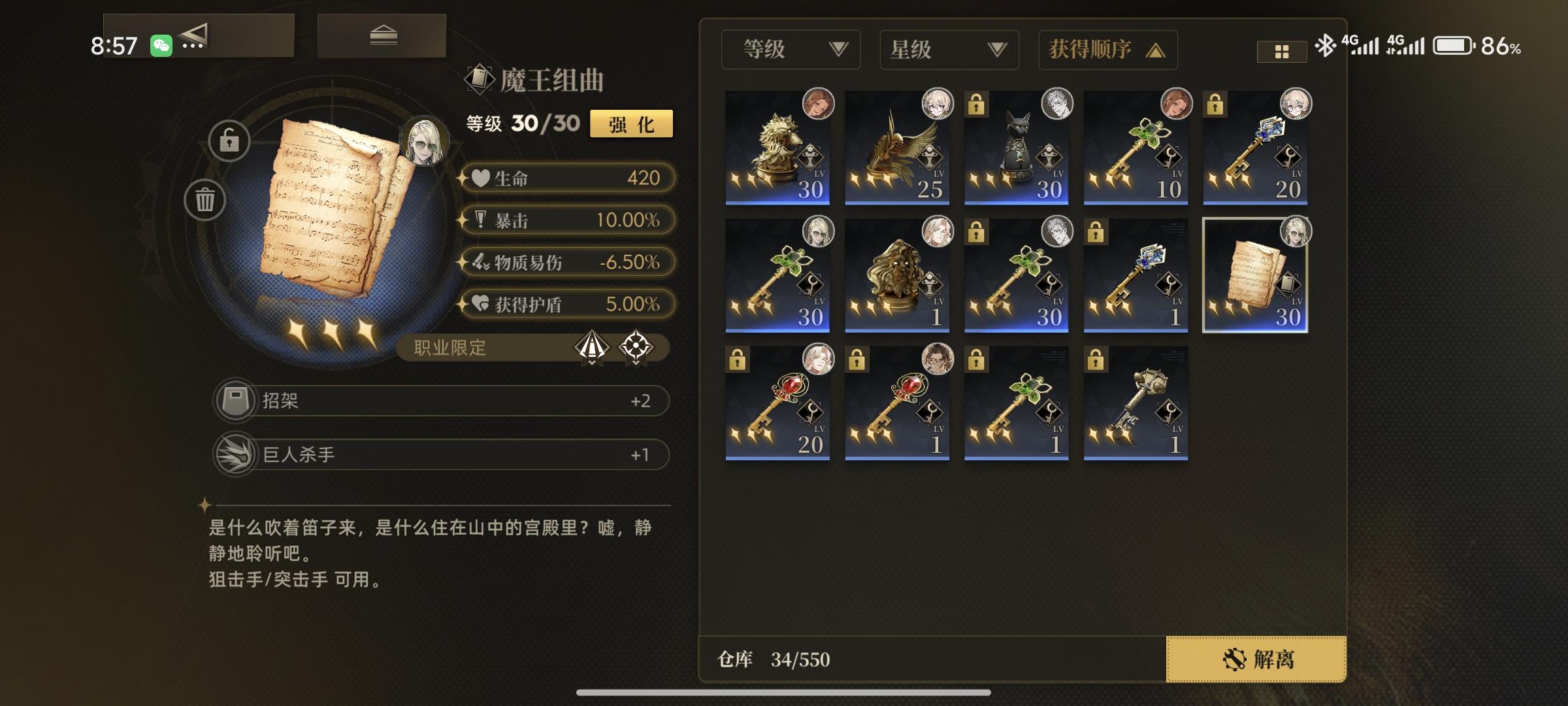Select the golden wolf statue item level 30
This screenshot has width=1568, height=706.
tap(777, 148)
